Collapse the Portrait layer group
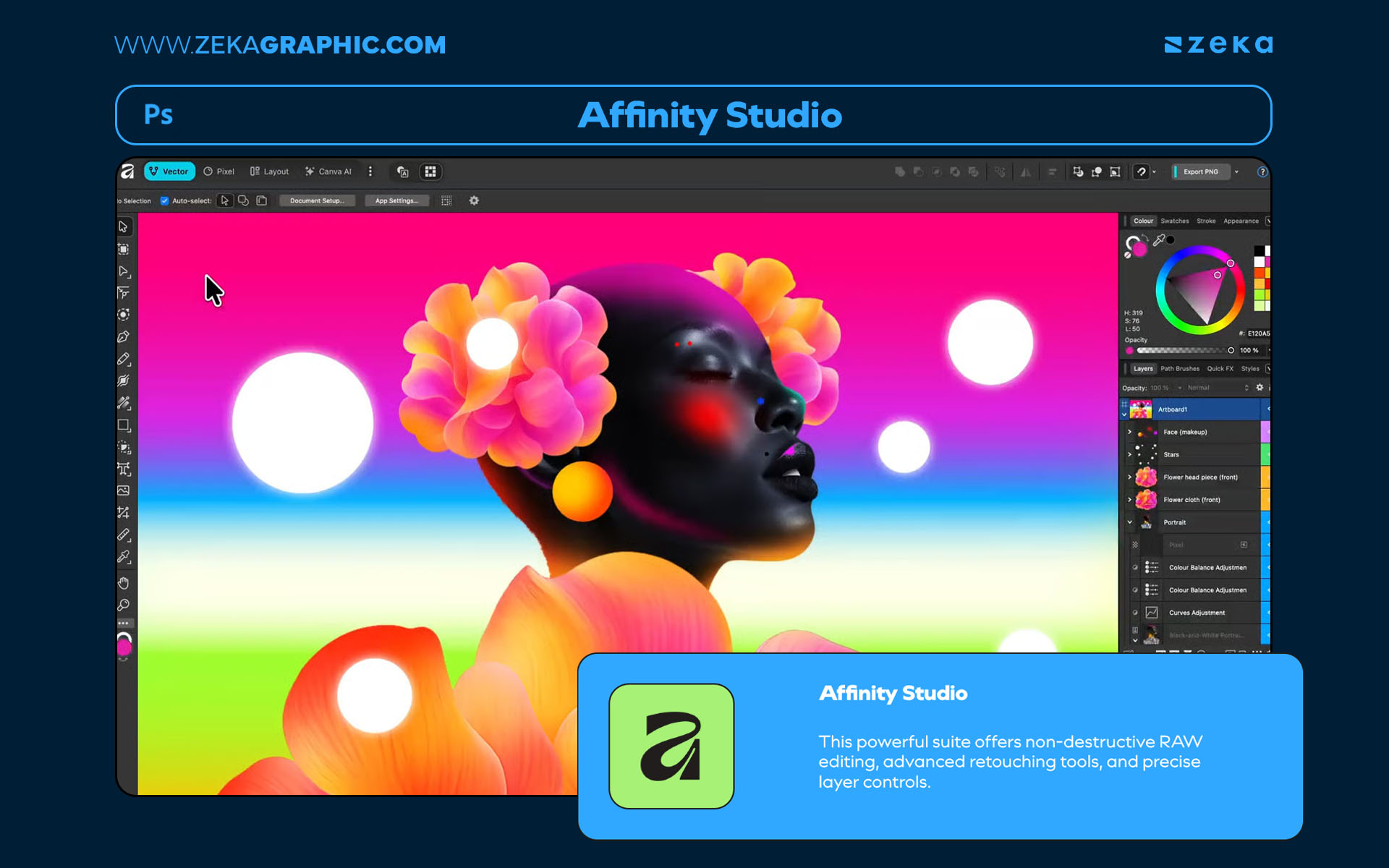Screen dimensions: 1389x868 tap(1130, 522)
